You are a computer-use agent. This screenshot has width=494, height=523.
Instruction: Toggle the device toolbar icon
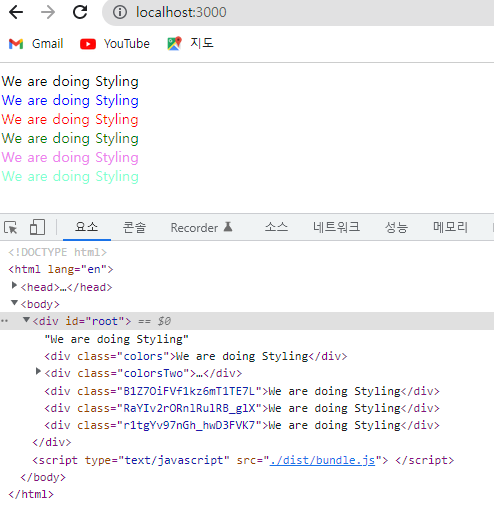[37, 227]
